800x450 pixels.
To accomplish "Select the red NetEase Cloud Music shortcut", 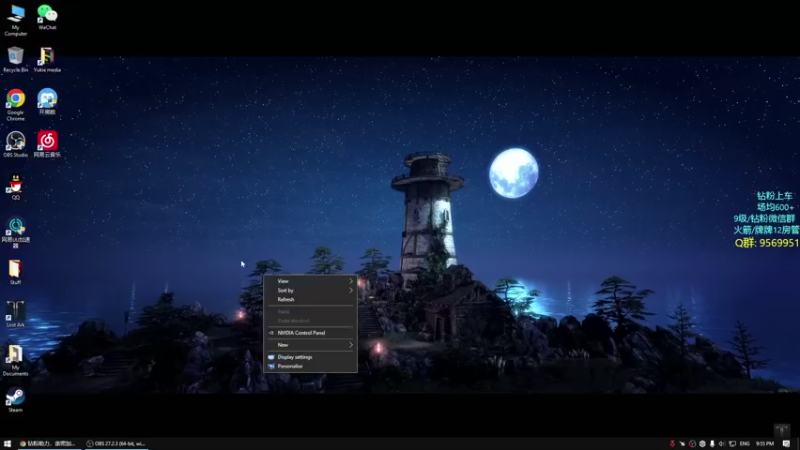I will click(x=47, y=144).
